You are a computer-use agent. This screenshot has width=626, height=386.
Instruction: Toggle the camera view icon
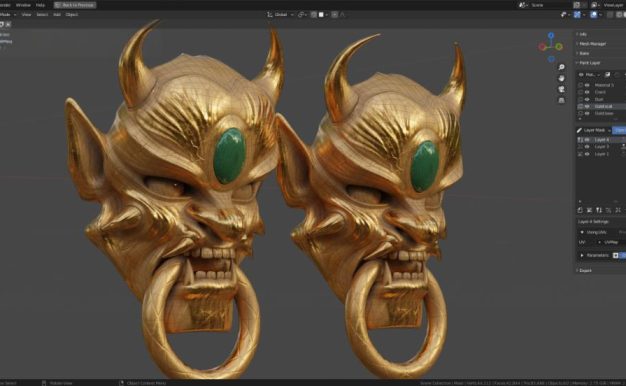click(561, 89)
